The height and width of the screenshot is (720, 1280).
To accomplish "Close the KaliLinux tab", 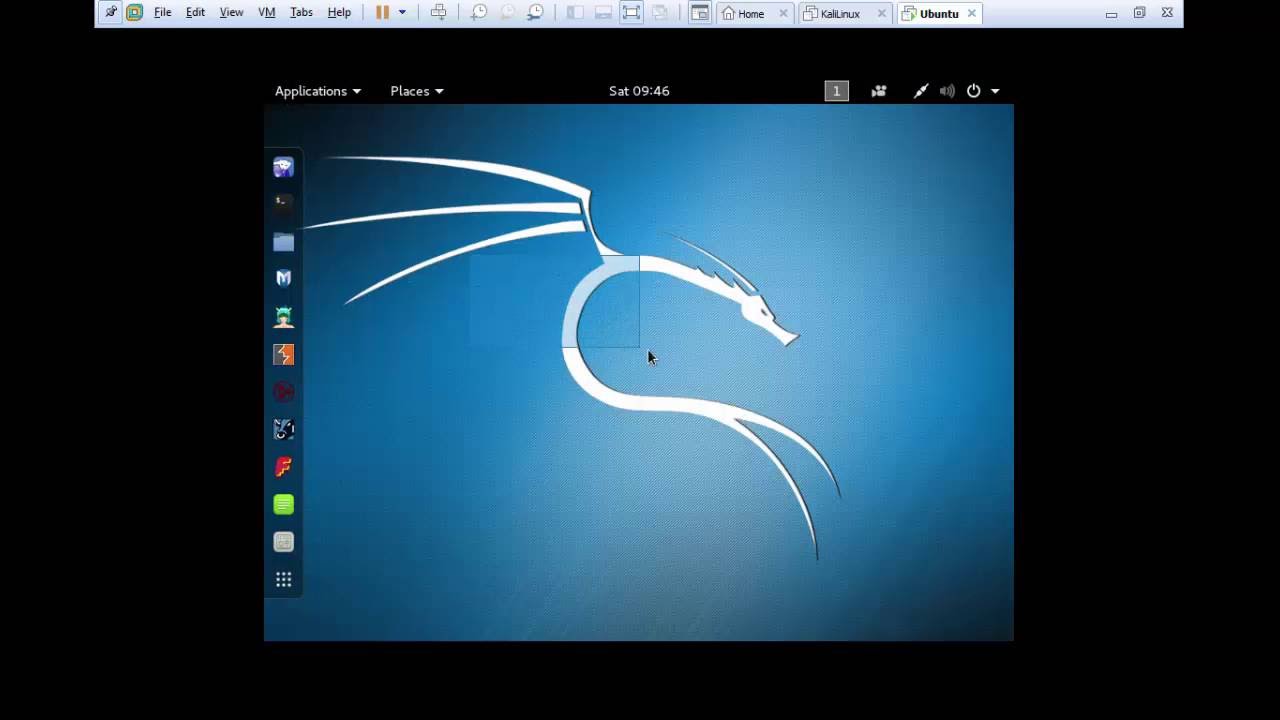I will (881, 14).
